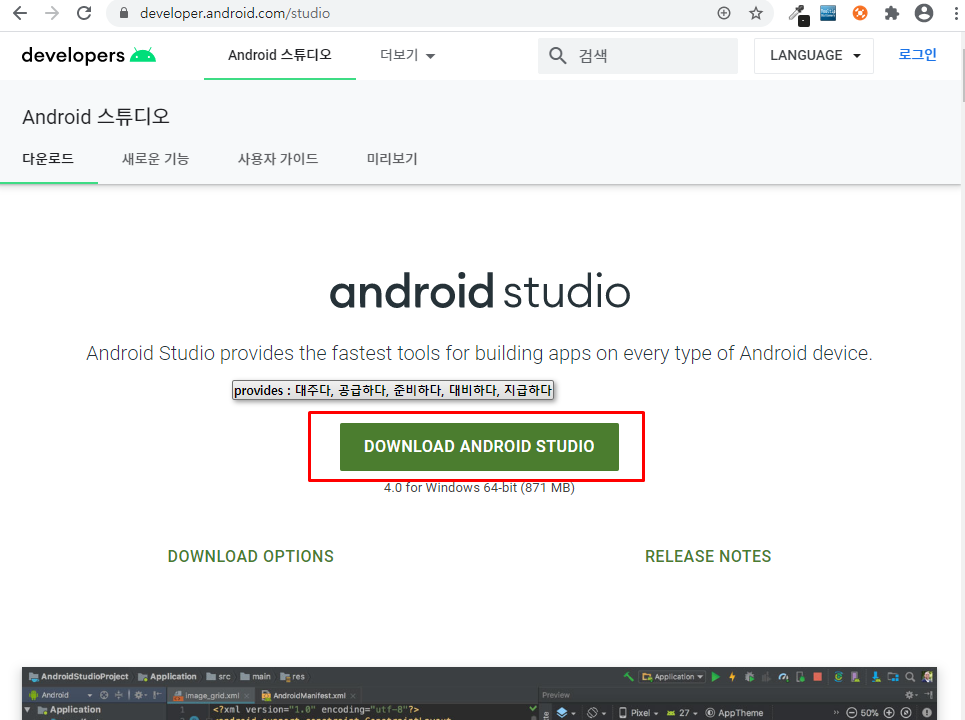Click into the 검색 search field
The height and width of the screenshot is (720, 965).
(638, 56)
